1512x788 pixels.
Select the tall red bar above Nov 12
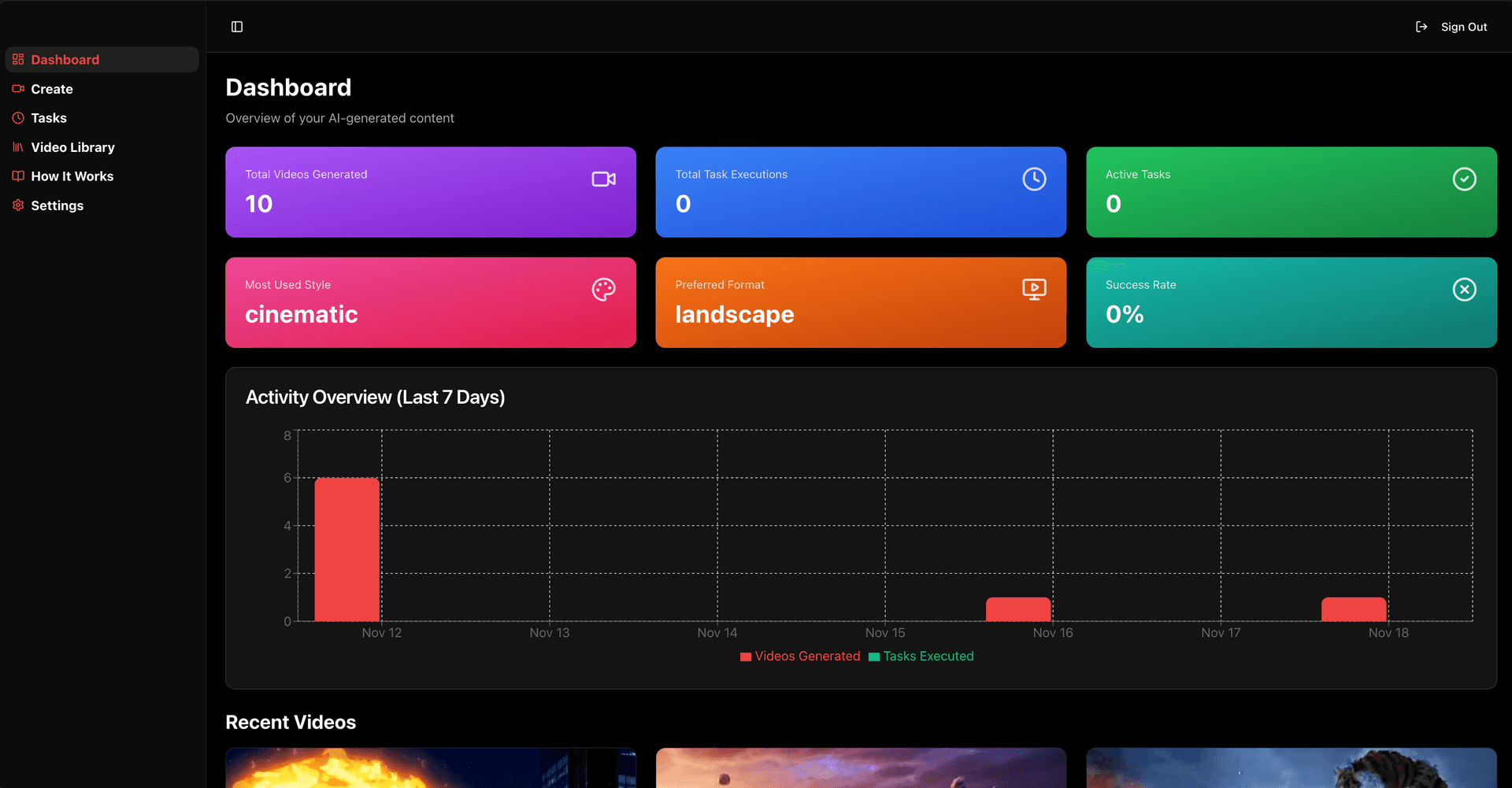[x=347, y=549]
